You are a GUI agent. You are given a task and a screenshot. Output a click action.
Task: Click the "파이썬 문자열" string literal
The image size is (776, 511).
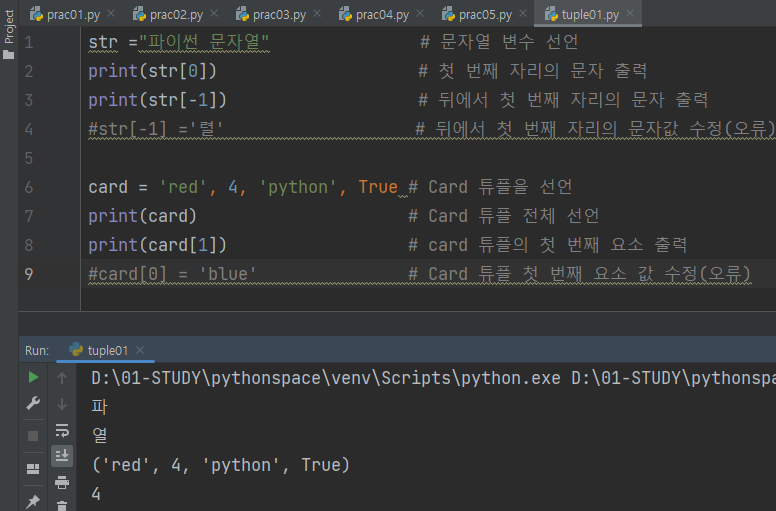tap(204, 42)
